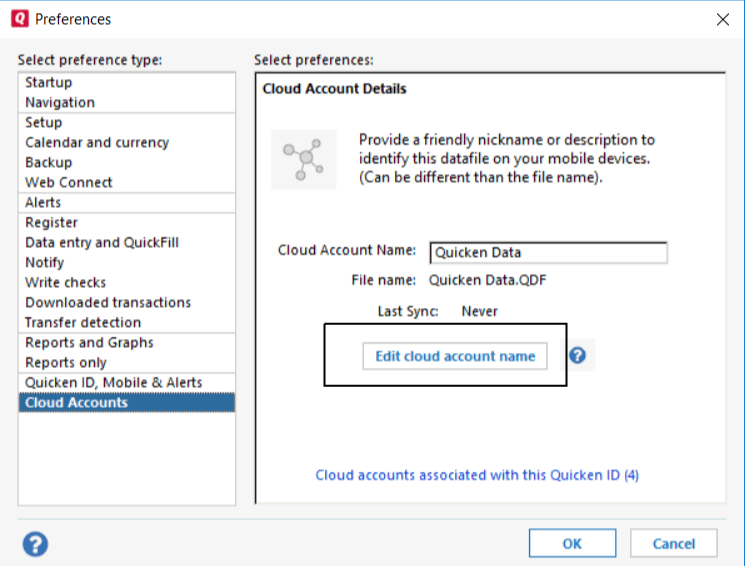Click the Cloud Account Name input field

[548, 252]
